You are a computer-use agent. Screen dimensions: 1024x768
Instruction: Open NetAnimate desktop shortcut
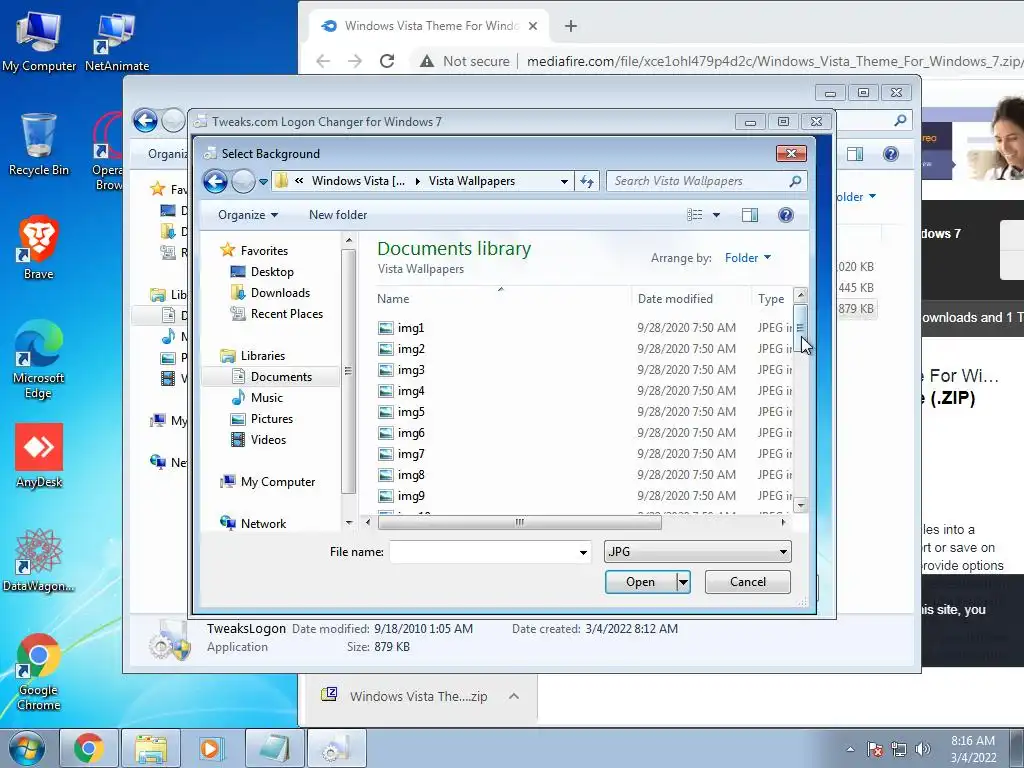(117, 40)
